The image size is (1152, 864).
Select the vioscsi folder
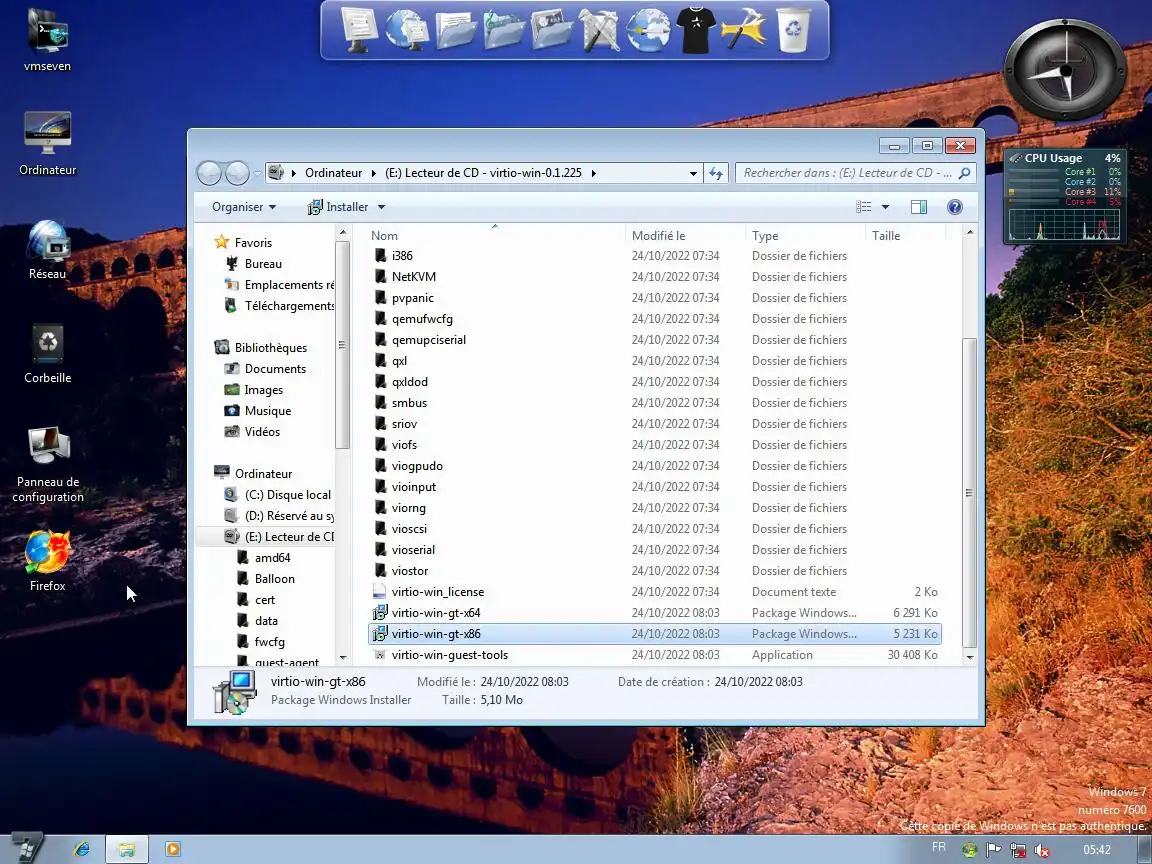(409, 529)
